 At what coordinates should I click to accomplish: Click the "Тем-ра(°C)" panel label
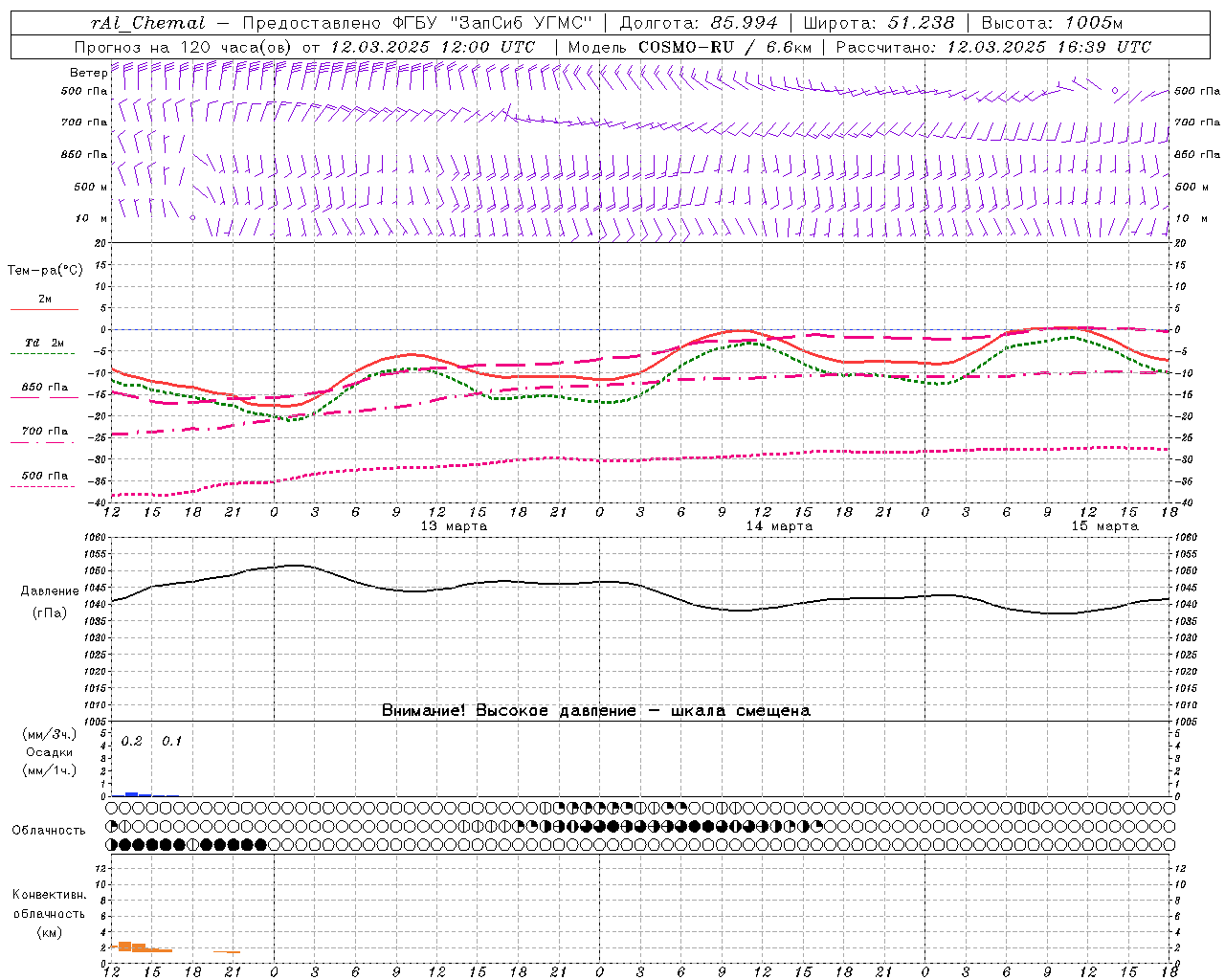[x=45, y=270]
